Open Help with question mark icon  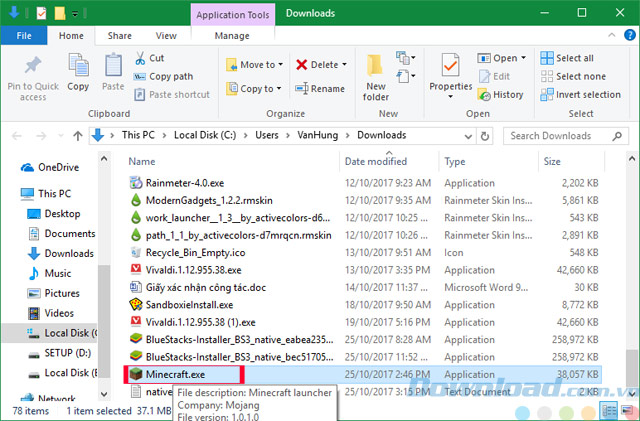pyautogui.click(x=630, y=35)
